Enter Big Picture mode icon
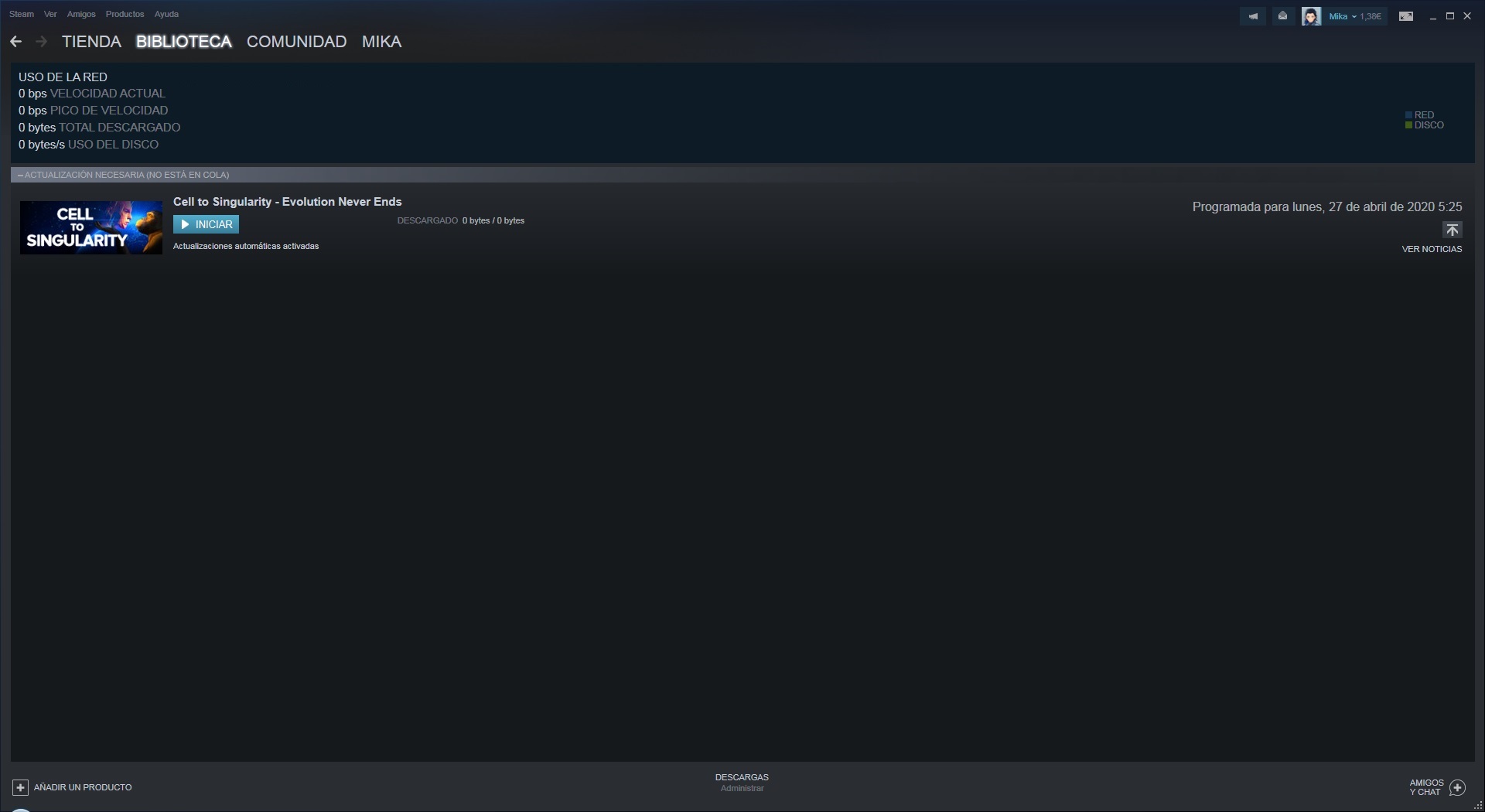Image resolution: width=1485 pixels, height=812 pixels. (1406, 16)
